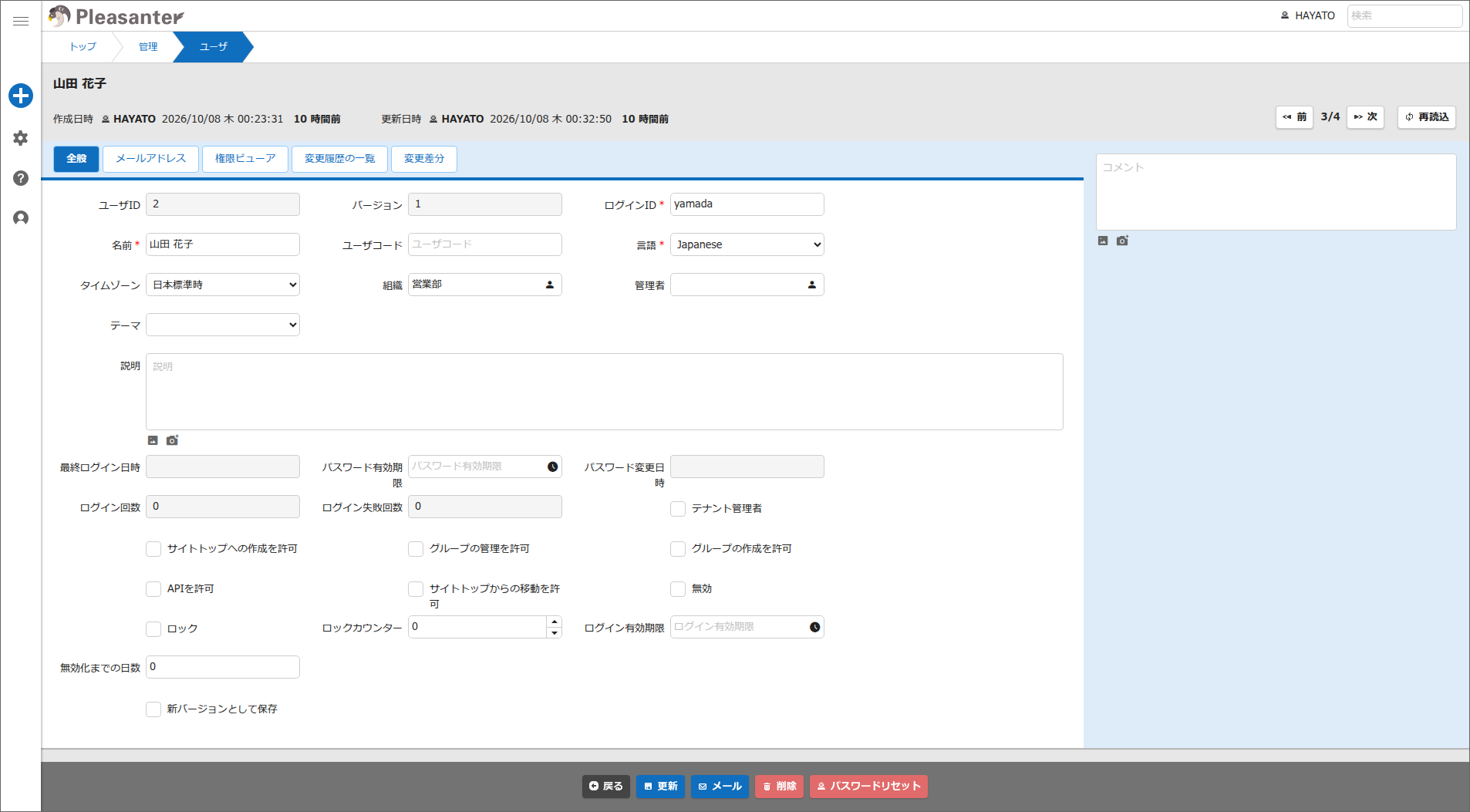This screenshot has width=1470, height=812.
Task: Click the 再読込 reload button
Action: coord(1427,117)
